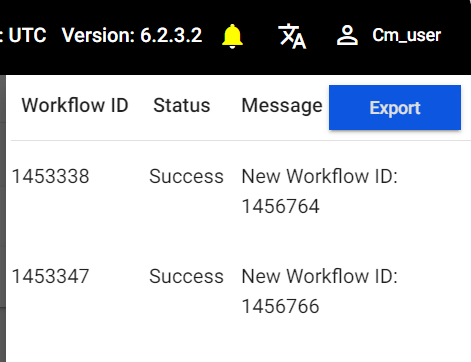
Task: Click the UTC timezone label
Action: pyautogui.click(x=27, y=35)
